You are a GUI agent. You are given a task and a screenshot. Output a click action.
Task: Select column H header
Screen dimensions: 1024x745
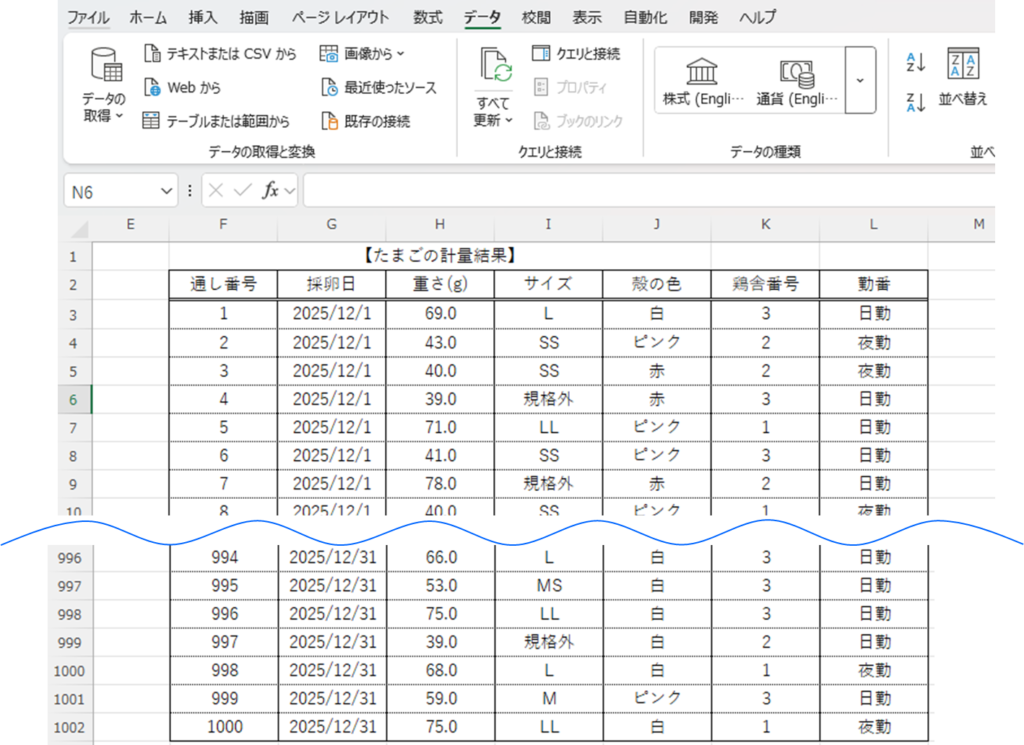440,224
